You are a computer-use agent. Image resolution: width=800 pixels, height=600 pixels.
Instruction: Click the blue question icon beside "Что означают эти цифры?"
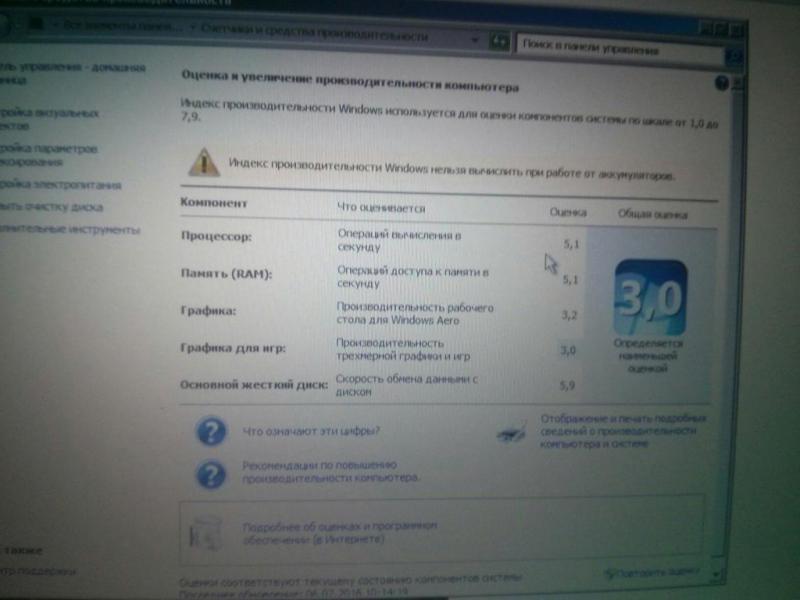(x=210, y=432)
